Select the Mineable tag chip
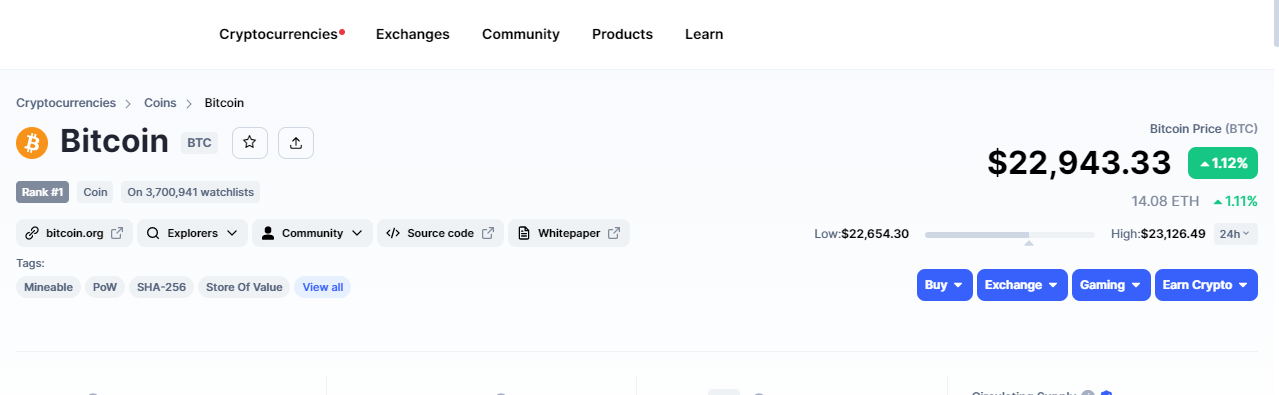The width and height of the screenshot is (1279, 395). (49, 287)
